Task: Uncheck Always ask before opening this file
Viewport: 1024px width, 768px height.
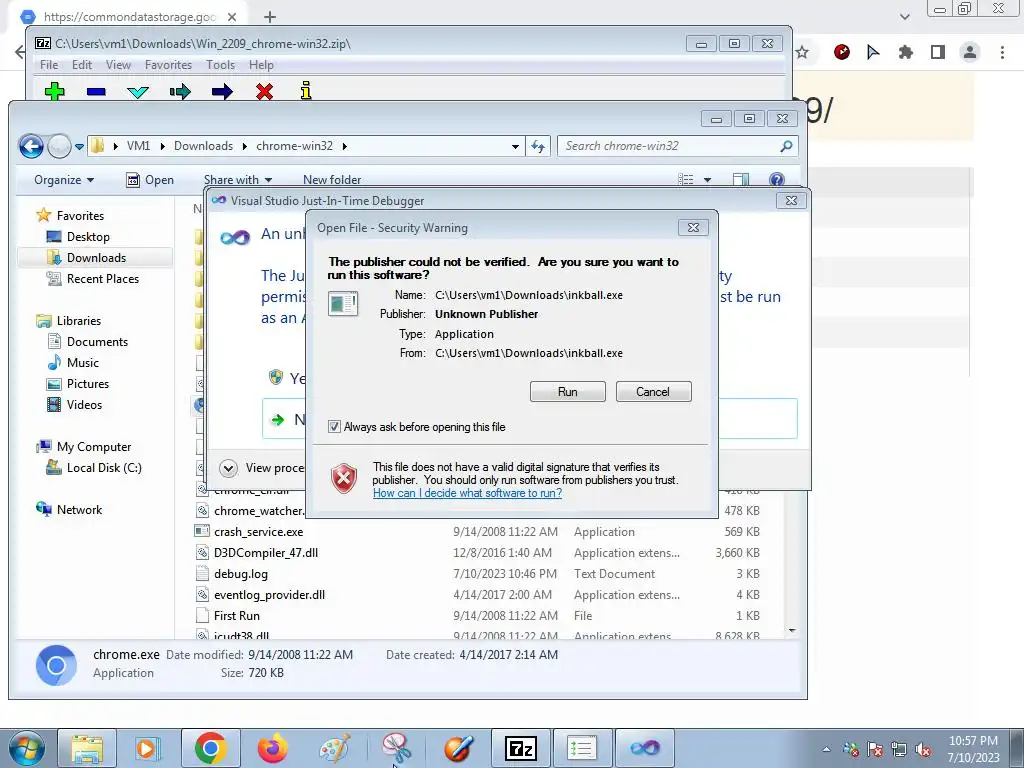Action: 334,427
